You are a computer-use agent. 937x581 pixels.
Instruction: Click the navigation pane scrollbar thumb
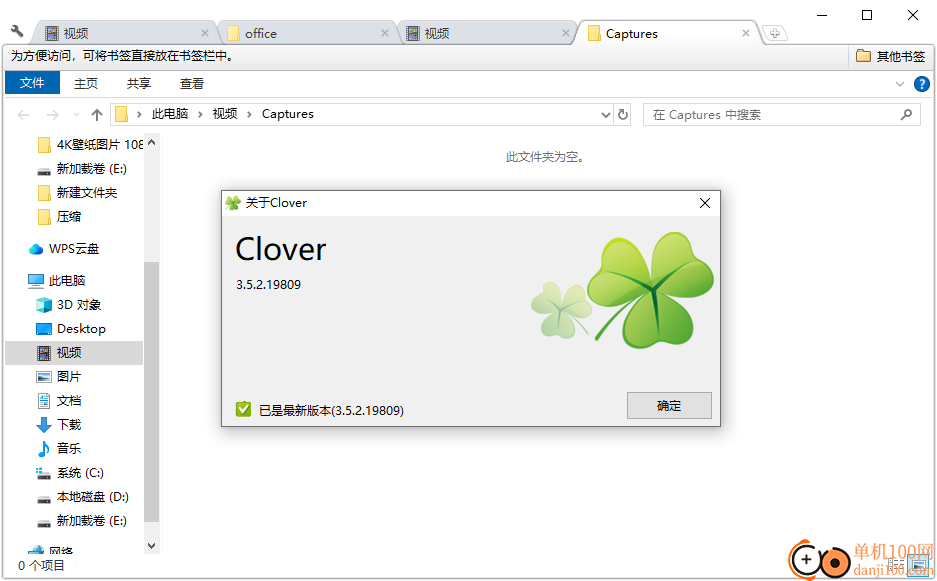151,392
